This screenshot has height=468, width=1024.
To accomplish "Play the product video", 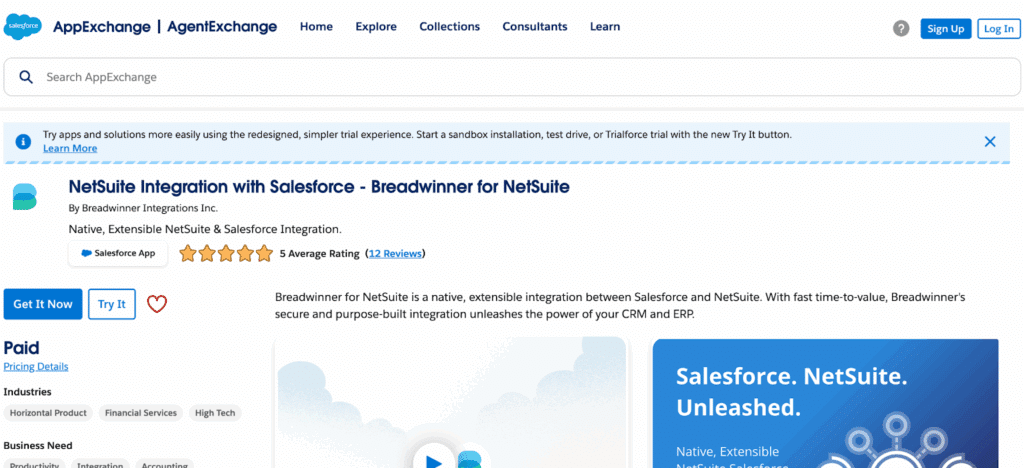I will pos(434,459).
